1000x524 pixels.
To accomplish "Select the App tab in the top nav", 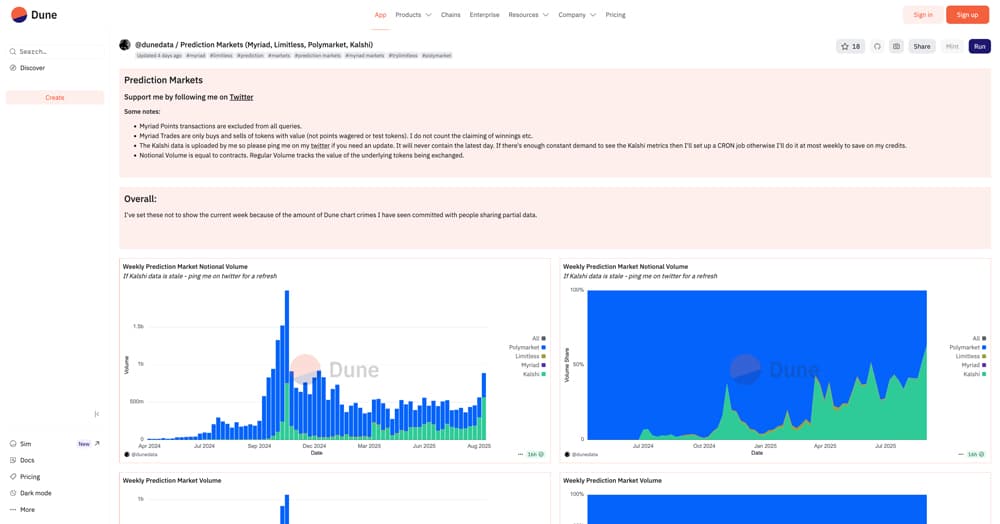I will 380,15.
